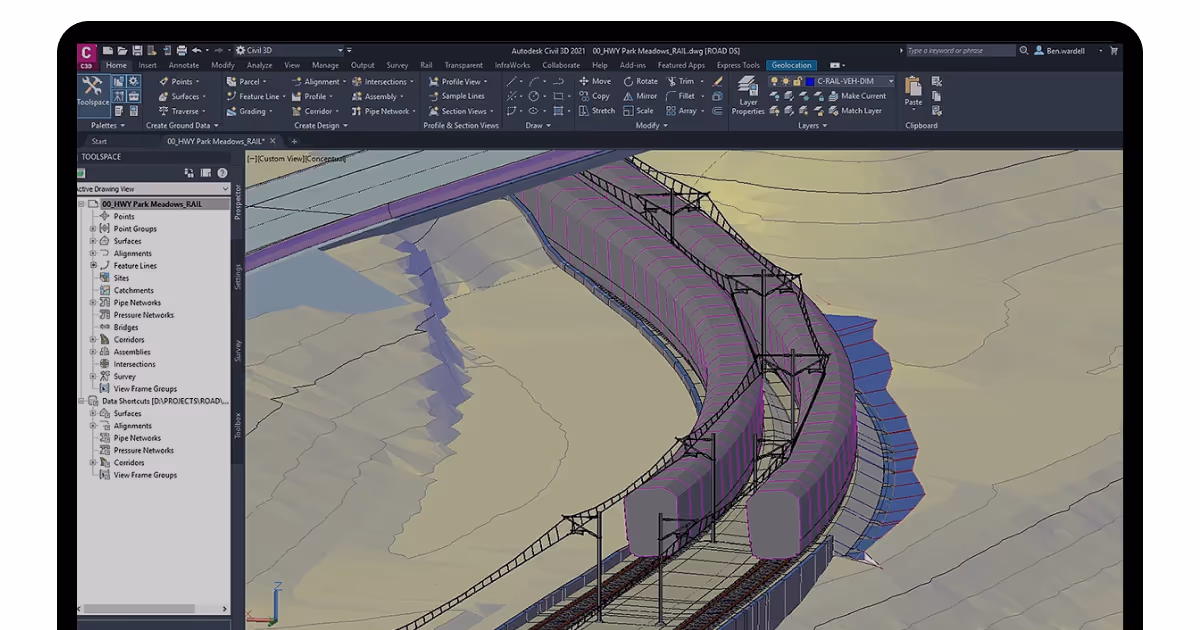Image resolution: width=1200 pixels, height=630 pixels.
Task: Click the Erase tool icon
Action: tap(718, 81)
